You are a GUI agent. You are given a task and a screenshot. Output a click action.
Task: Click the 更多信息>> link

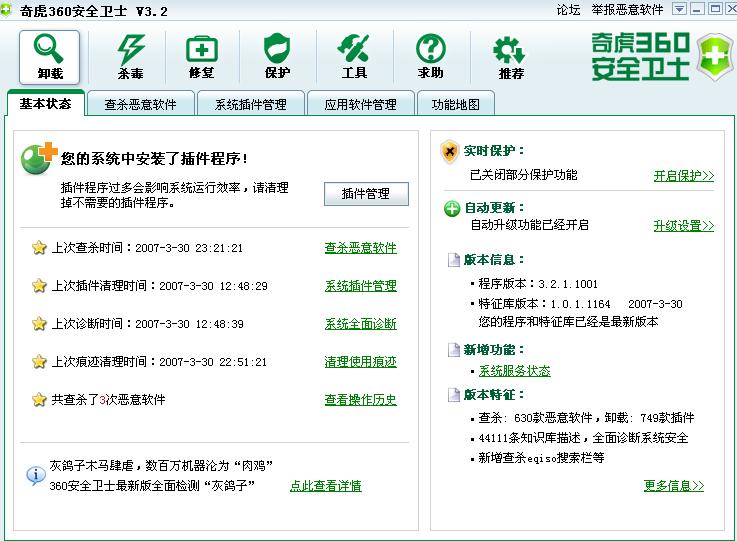tap(674, 486)
